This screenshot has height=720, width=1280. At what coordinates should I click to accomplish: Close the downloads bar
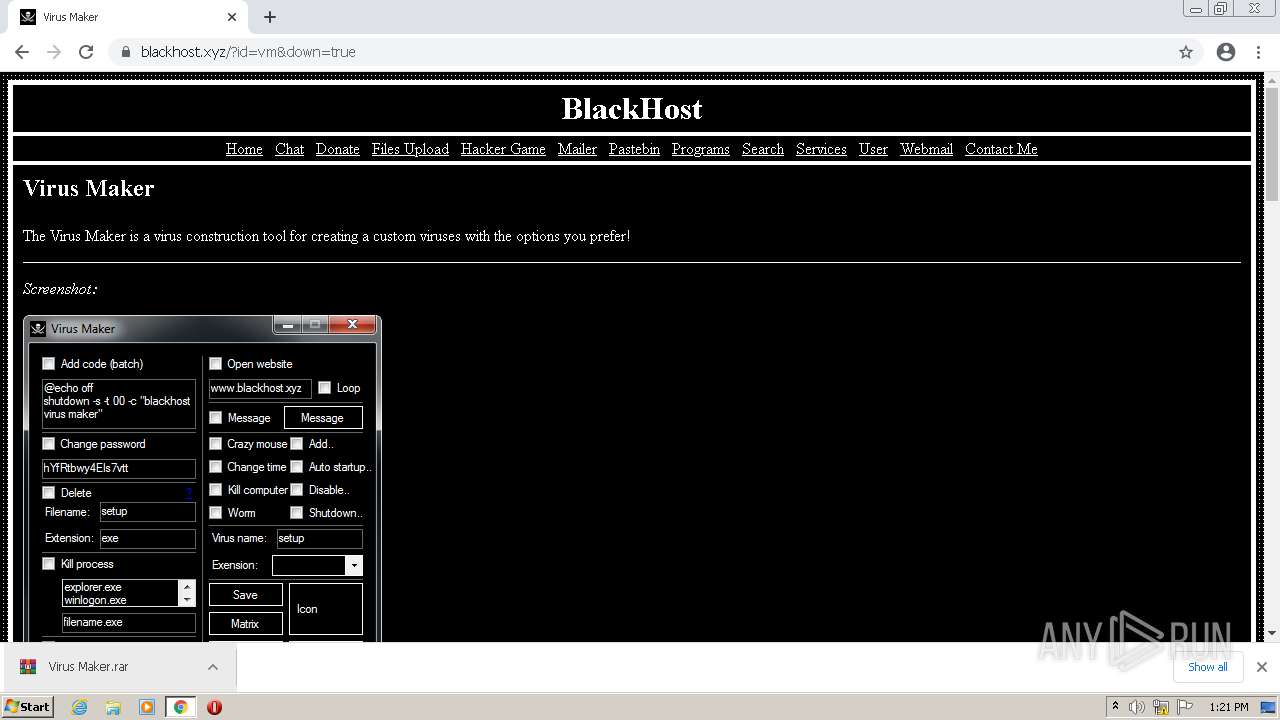click(1261, 667)
